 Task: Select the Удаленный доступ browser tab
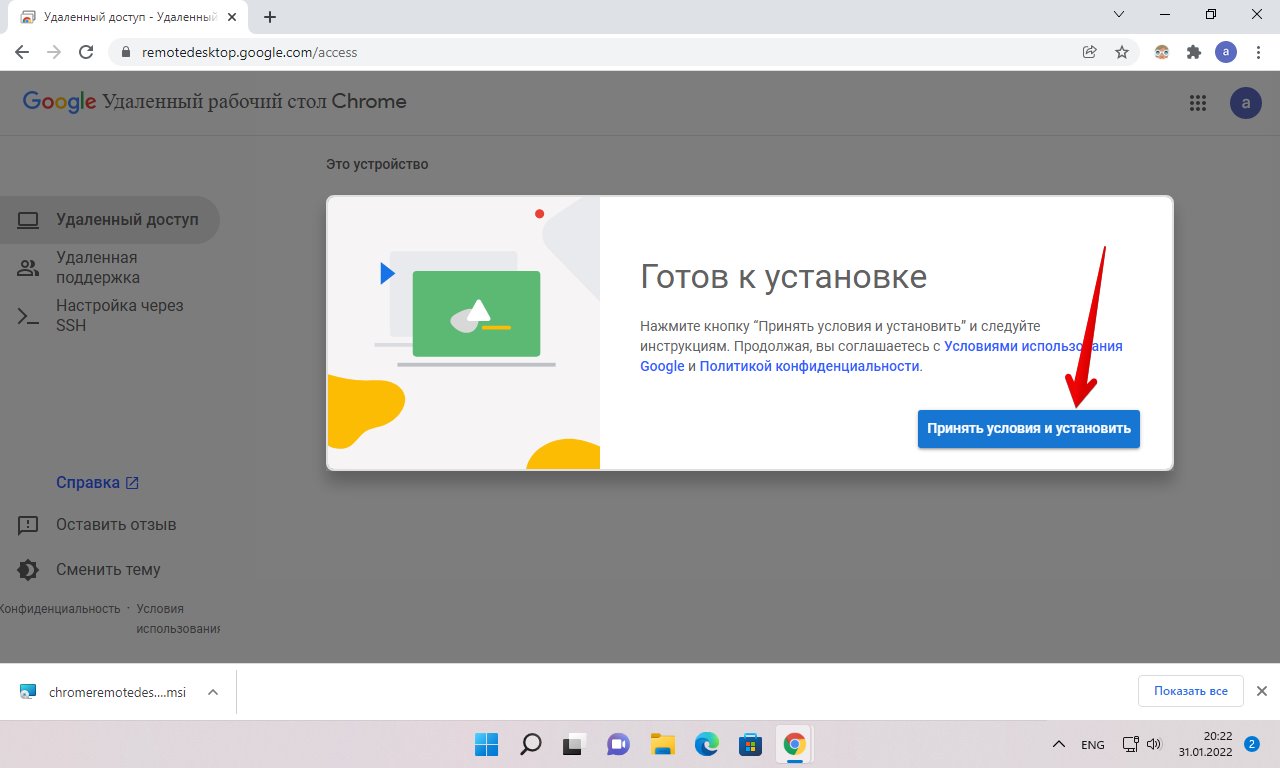[129, 17]
